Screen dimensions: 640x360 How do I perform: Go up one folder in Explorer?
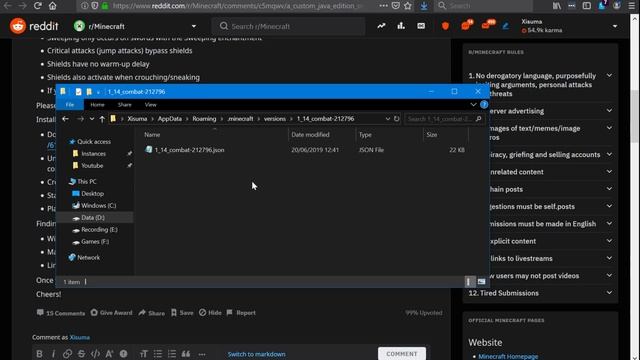(102, 119)
